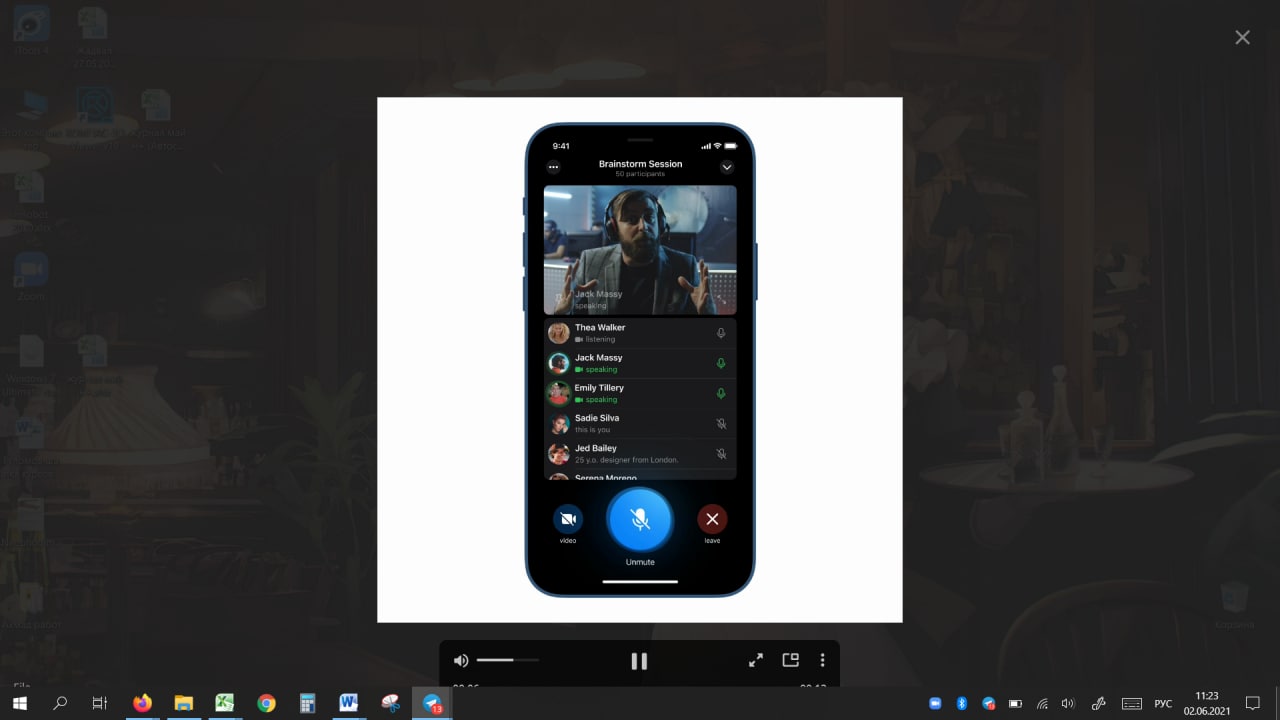Click the Telegram taskbar icon with badge
Image resolution: width=1280 pixels, height=720 pixels.
[x=432, y=703]
